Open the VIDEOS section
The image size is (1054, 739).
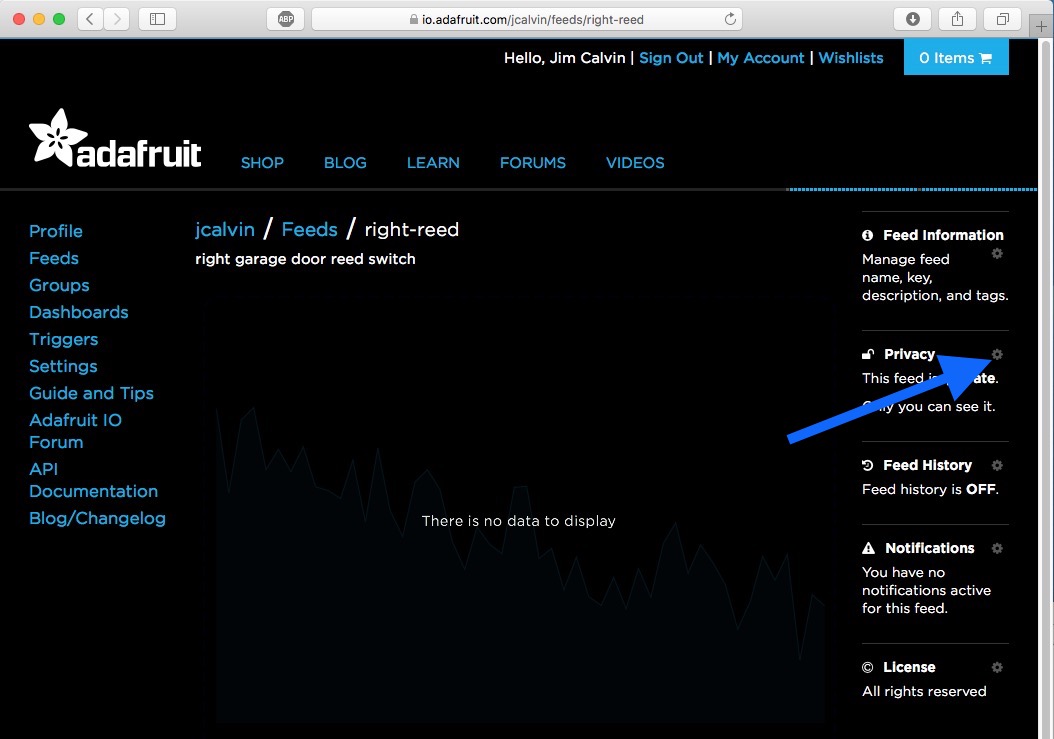[x=635, y=163]
